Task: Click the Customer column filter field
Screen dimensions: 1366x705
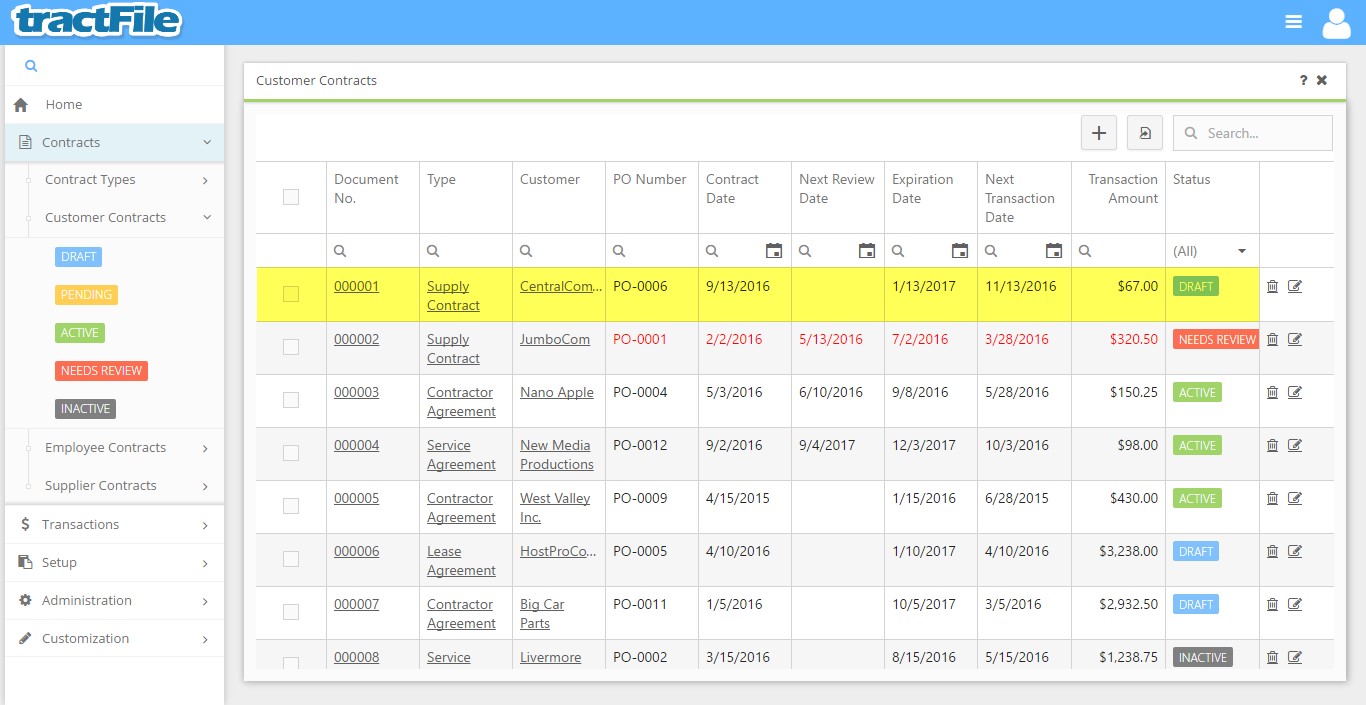Action: 559,251
